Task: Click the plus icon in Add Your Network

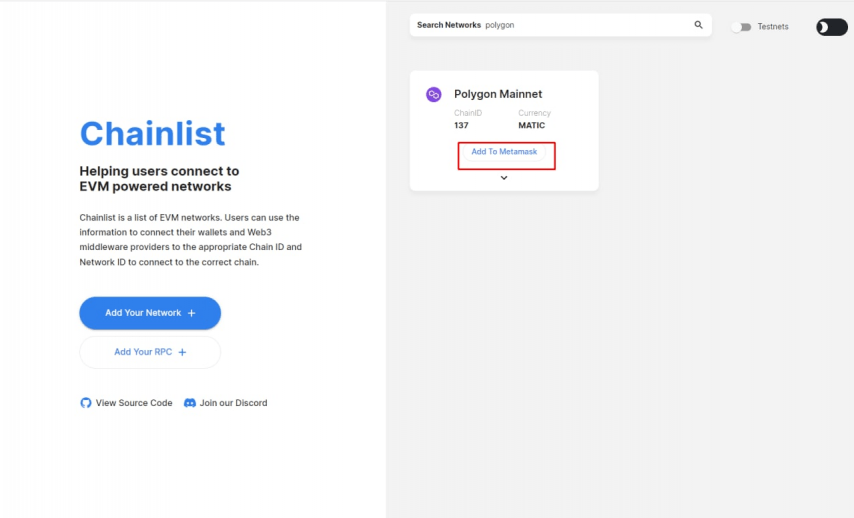Action: tap(192, 313)
